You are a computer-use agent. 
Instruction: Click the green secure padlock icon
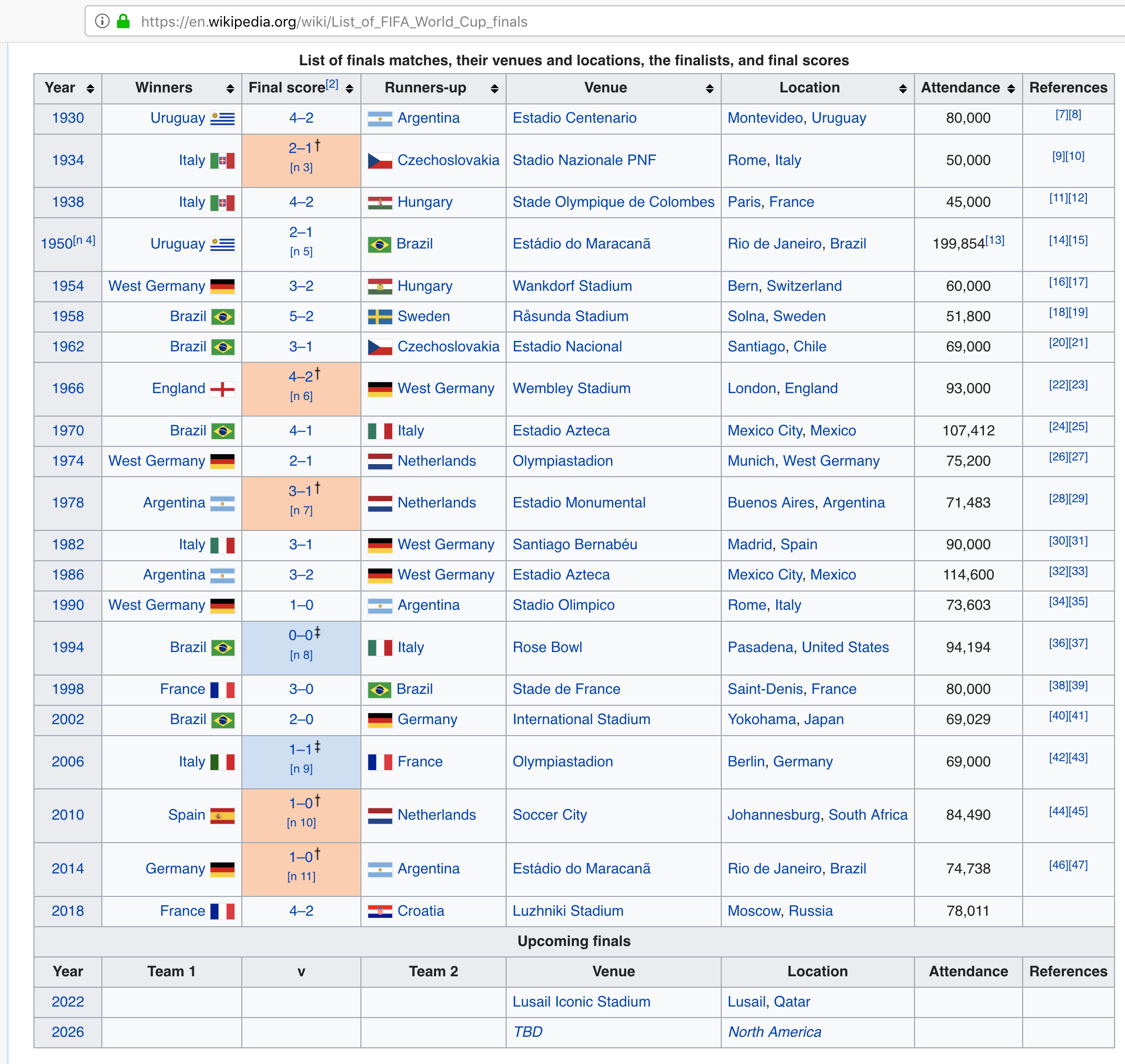[x=123, y=21]
